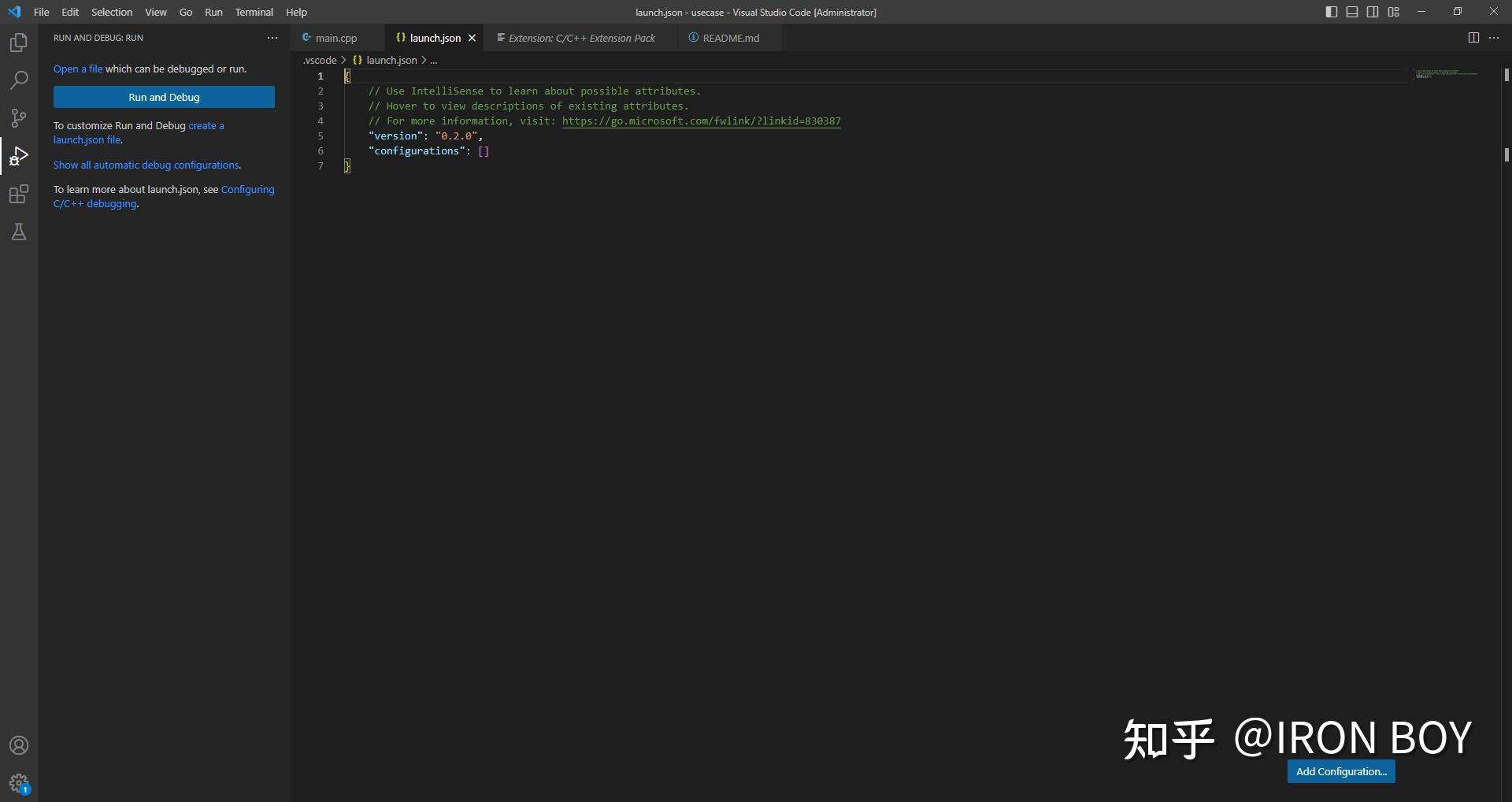Open the Extensions marketplace icon

click(x=18, y=194)
